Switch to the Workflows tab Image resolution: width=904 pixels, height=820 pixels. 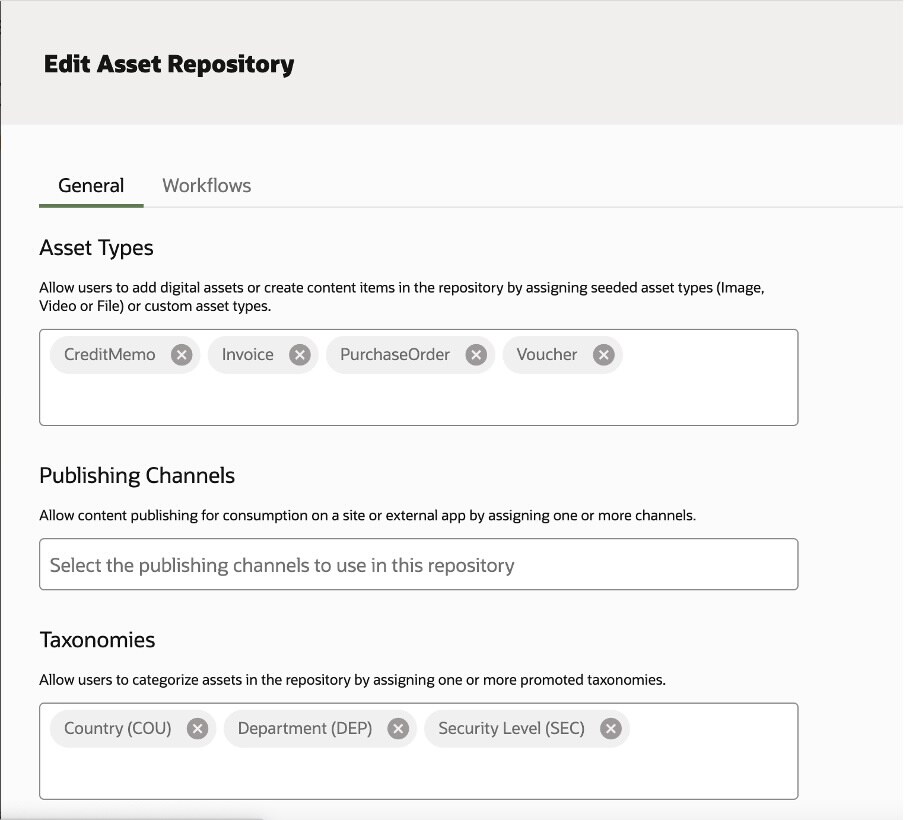pos(206,186)
